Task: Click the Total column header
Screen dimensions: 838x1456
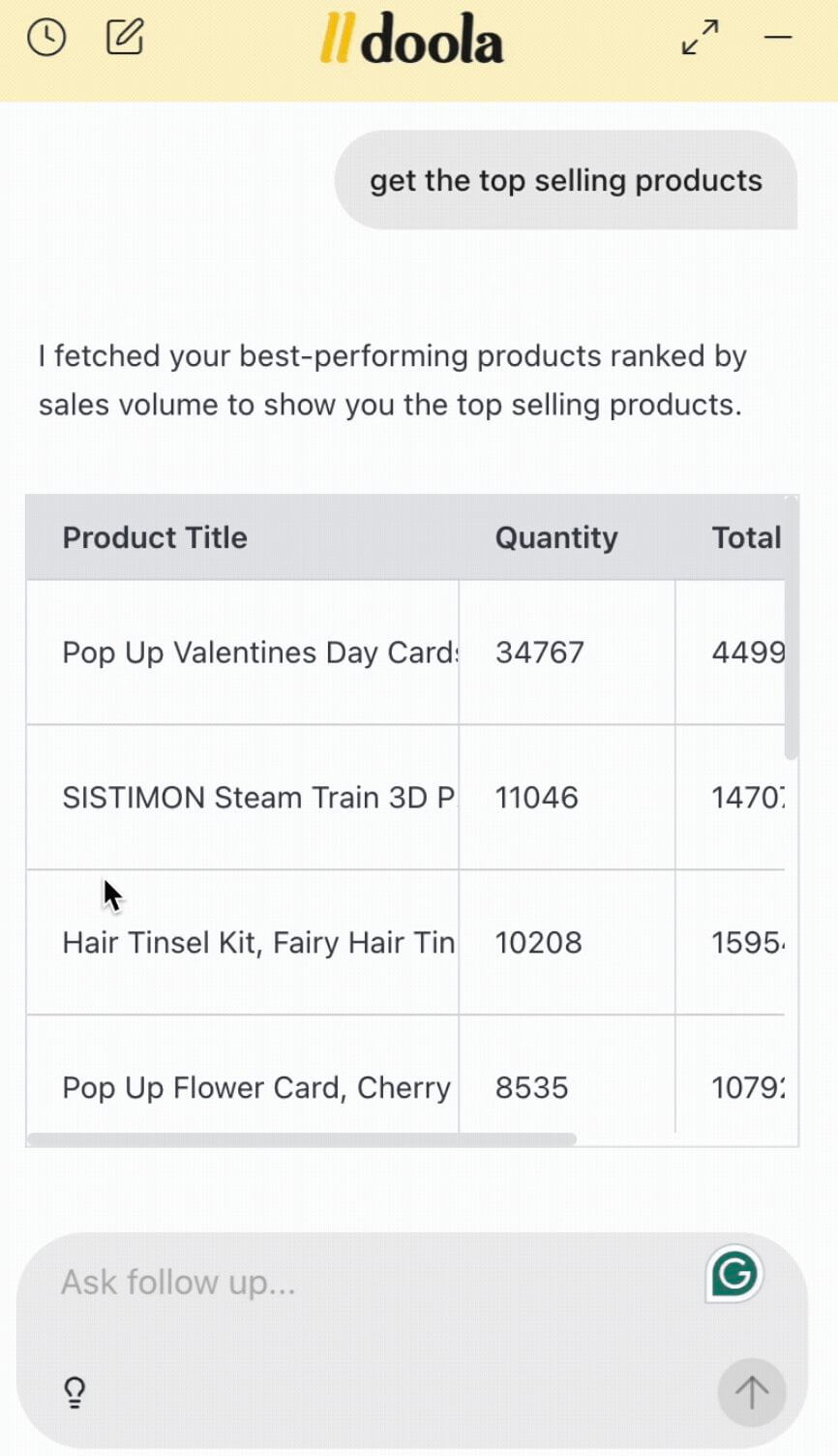Action: 746,538
